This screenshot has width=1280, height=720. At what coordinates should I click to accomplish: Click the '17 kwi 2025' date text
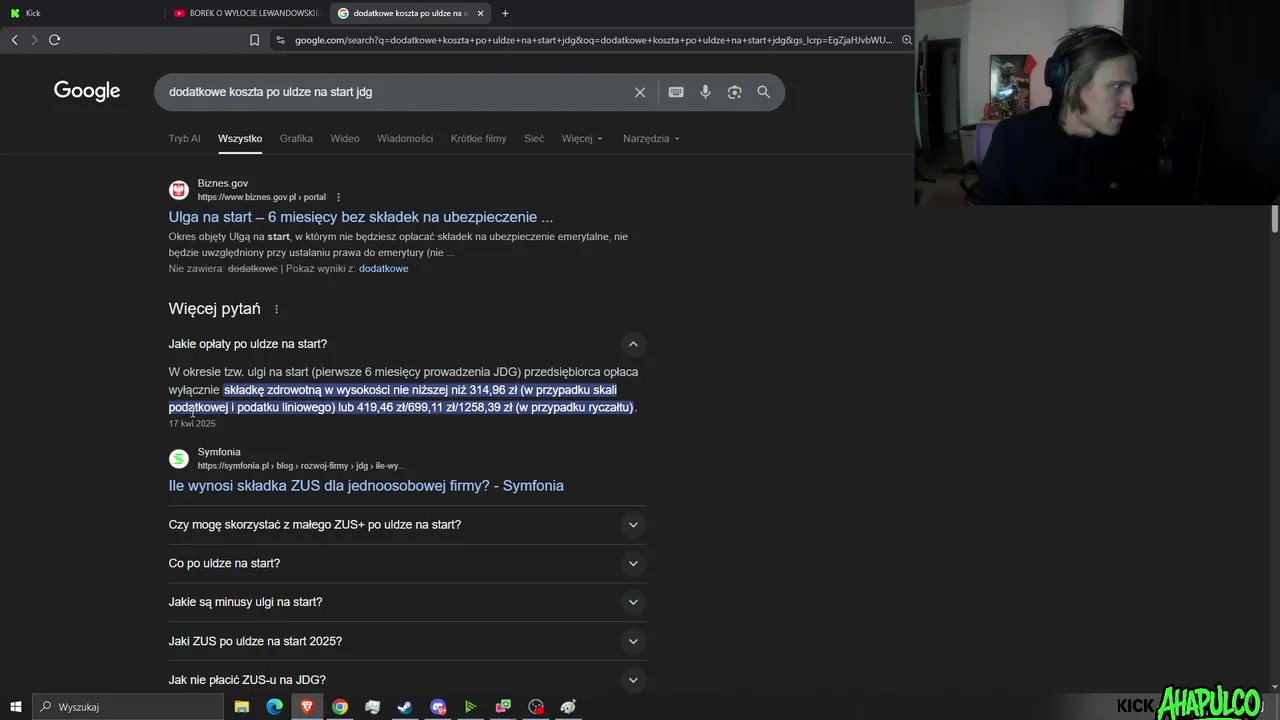click(192, 424)
